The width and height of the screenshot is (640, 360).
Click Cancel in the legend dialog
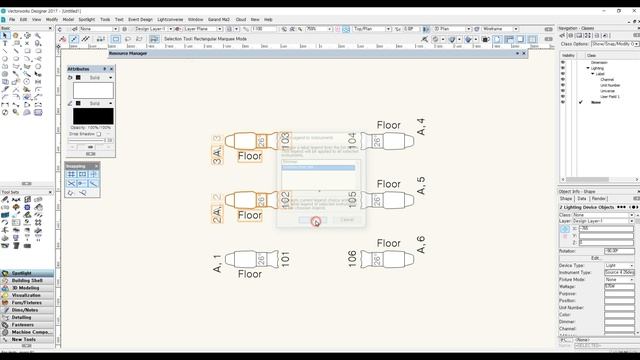click(x=347, y=220)
